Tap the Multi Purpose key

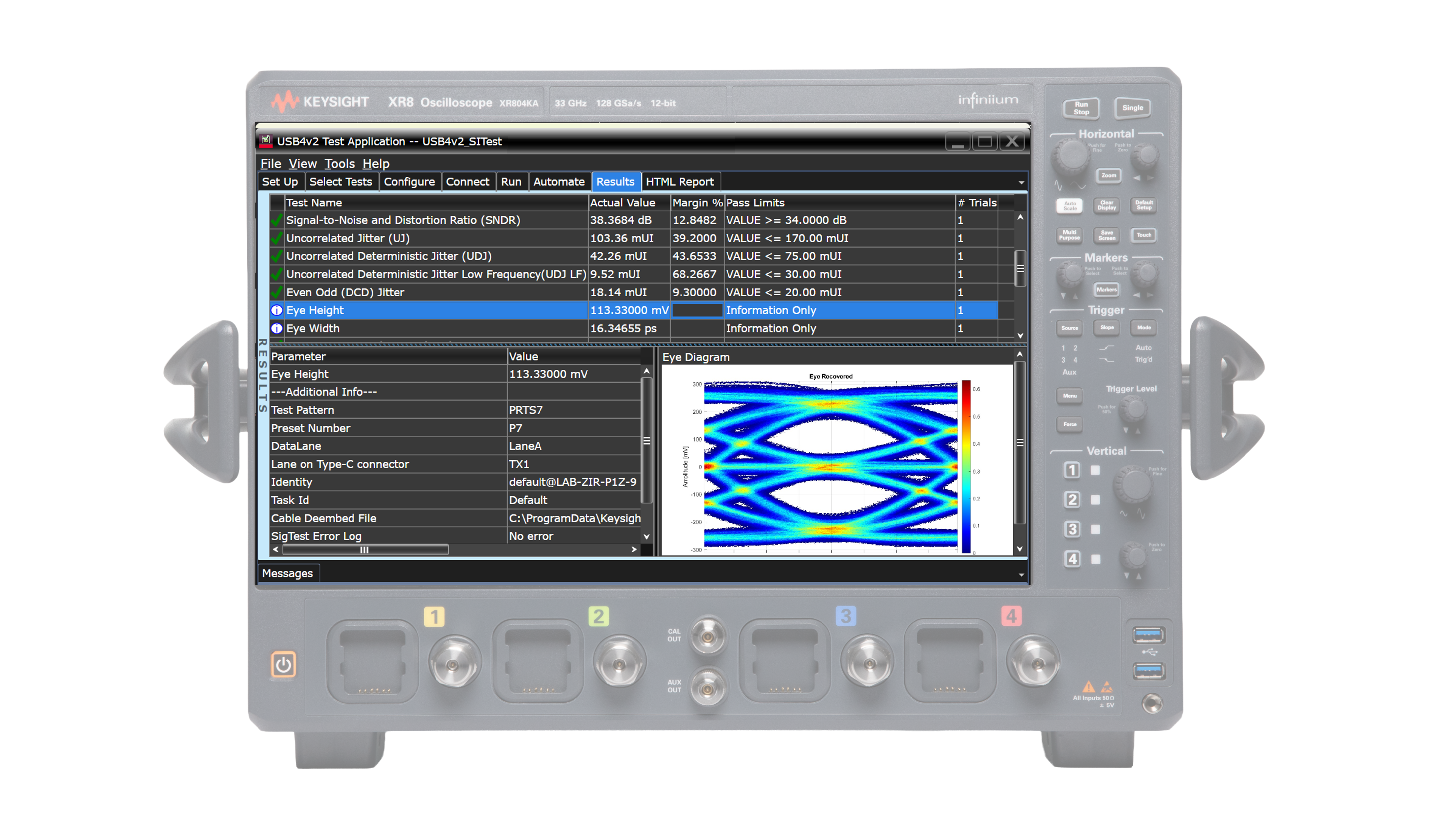[1069, 235]
